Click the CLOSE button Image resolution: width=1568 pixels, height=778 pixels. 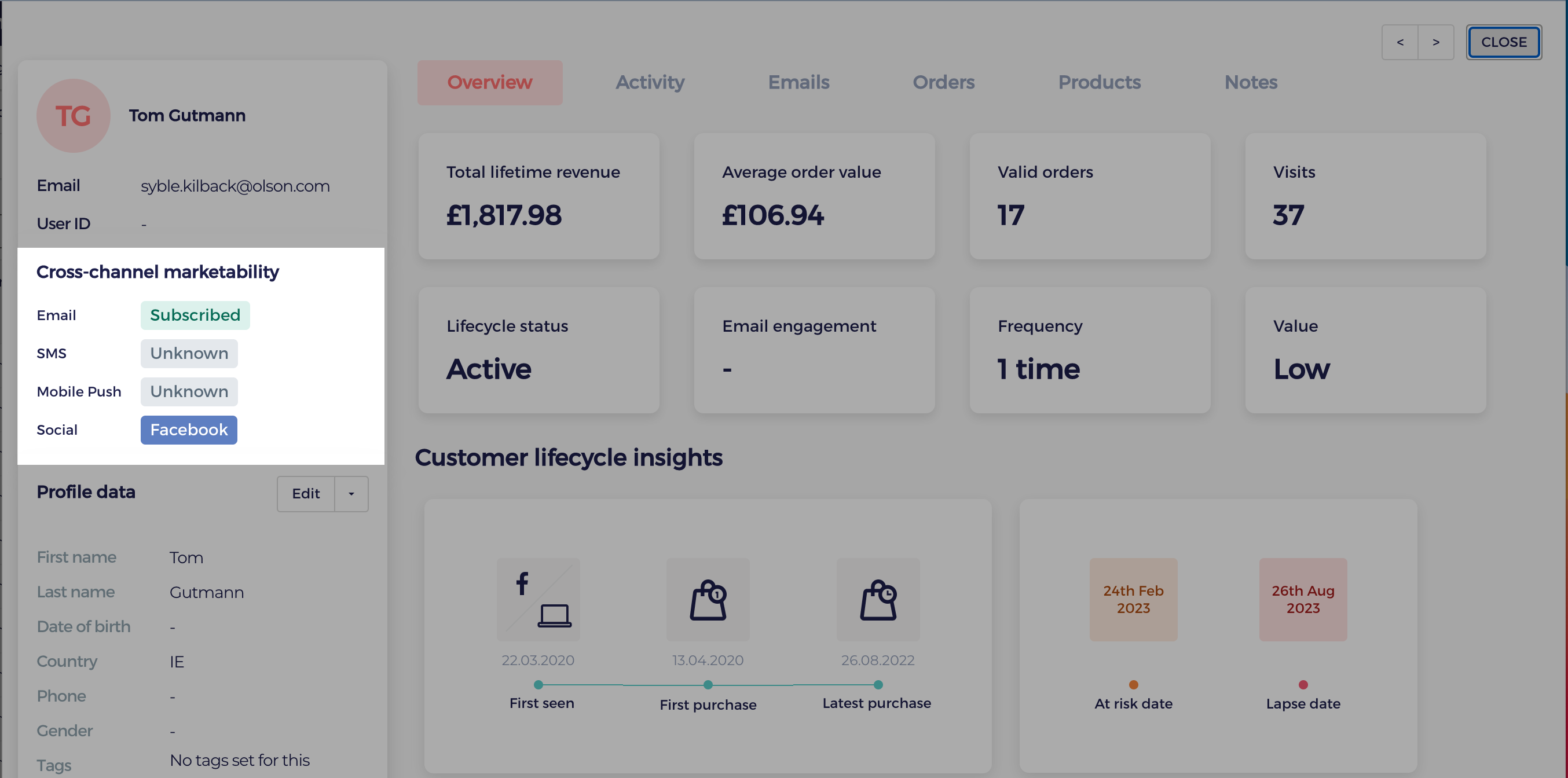[x=1504, y=42]
